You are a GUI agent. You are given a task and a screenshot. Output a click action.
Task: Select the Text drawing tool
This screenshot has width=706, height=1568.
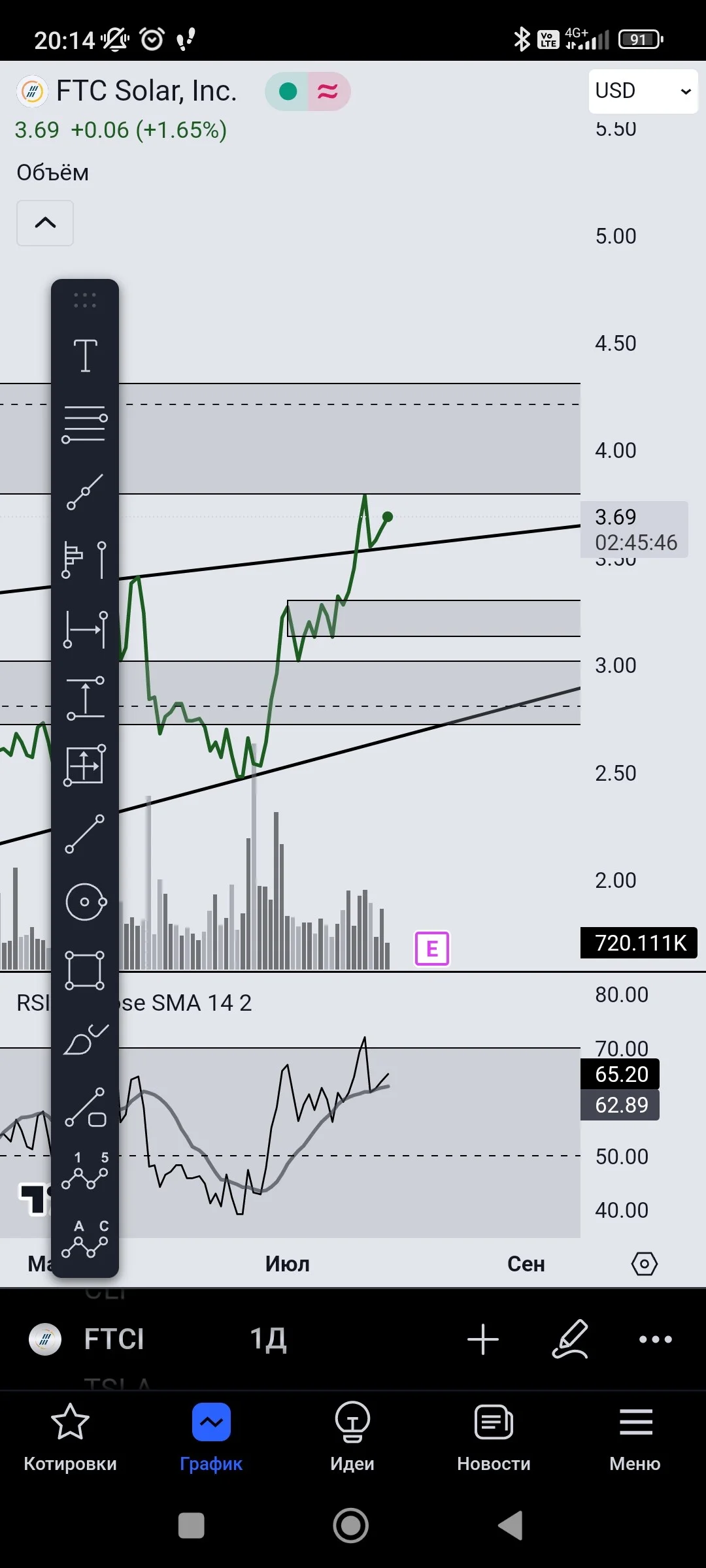(x=85, y=355)
